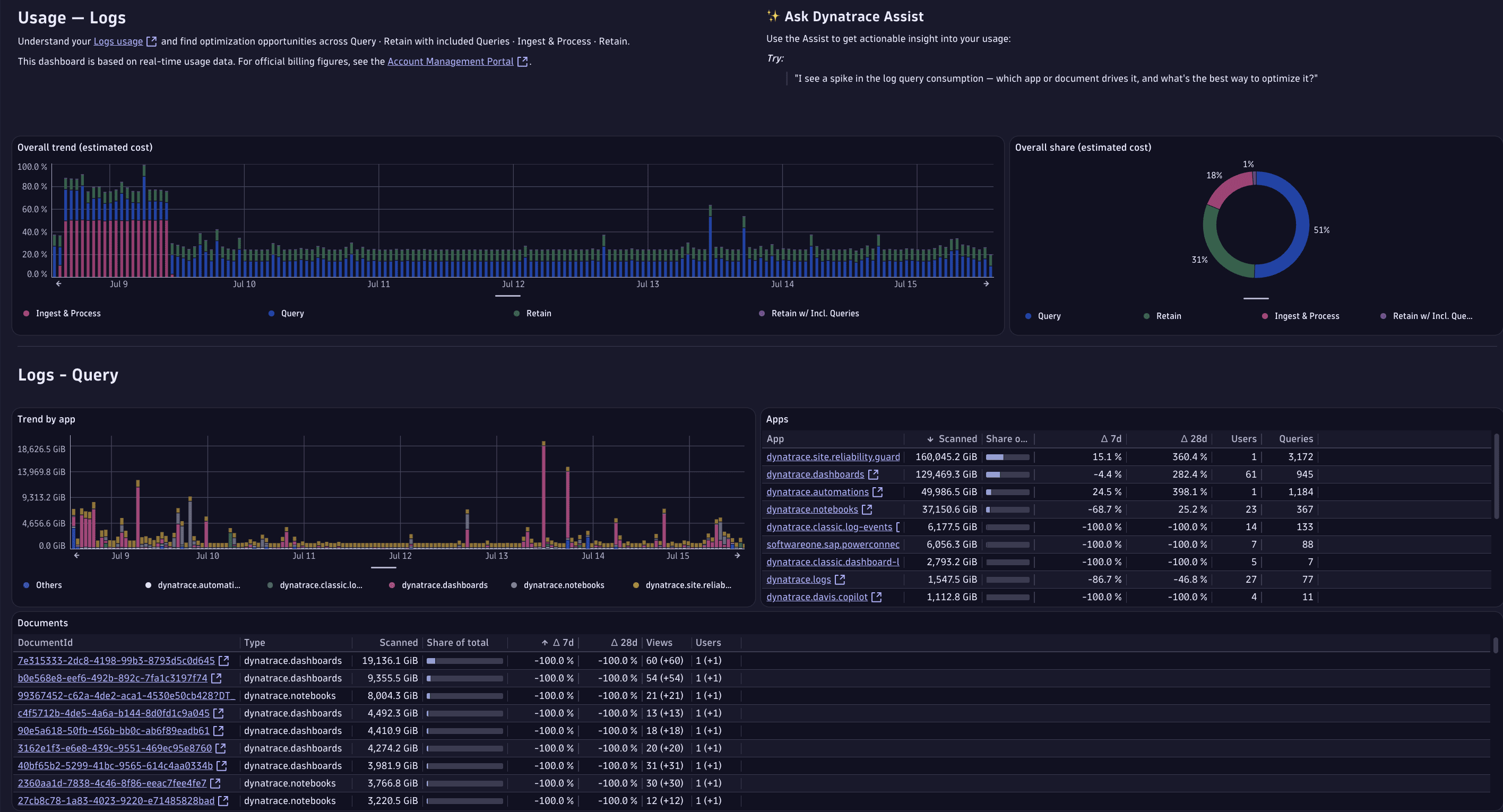Open softwareone.sap.powerconnec app link
The height and width of the screenshot is (812, 1503).
[833, 544]
